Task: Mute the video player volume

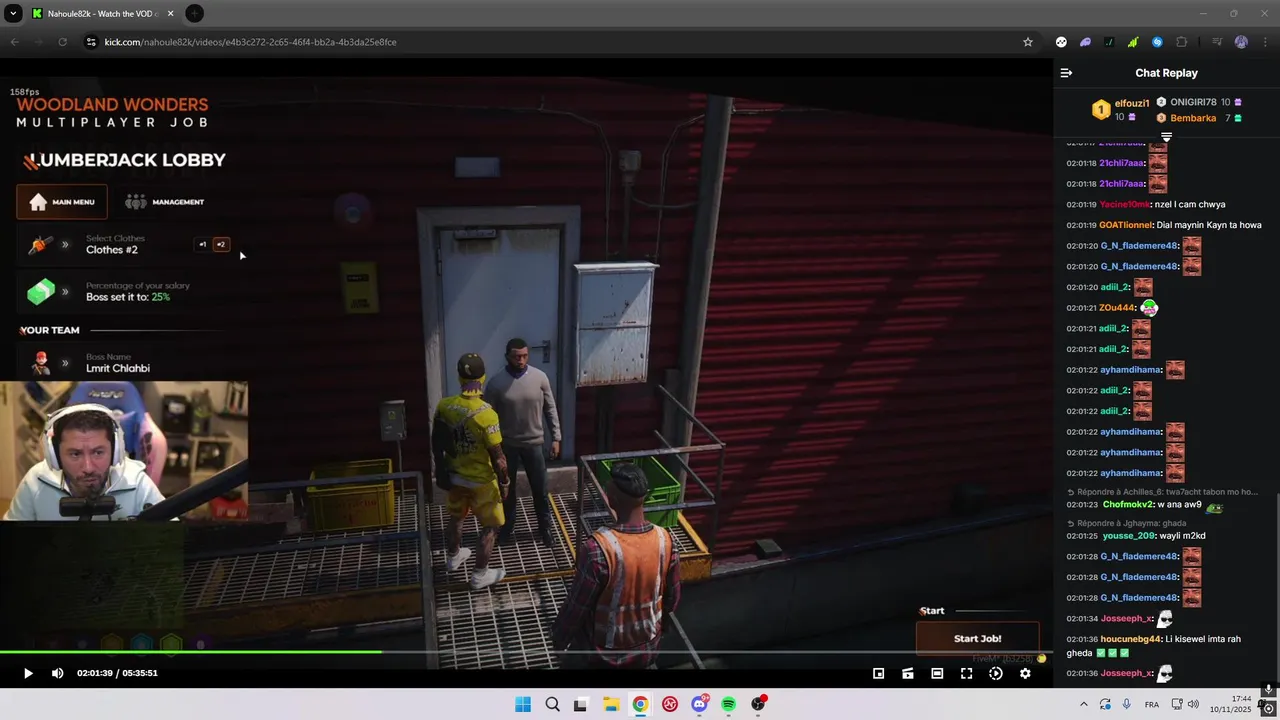Action: tap(57, 673)
